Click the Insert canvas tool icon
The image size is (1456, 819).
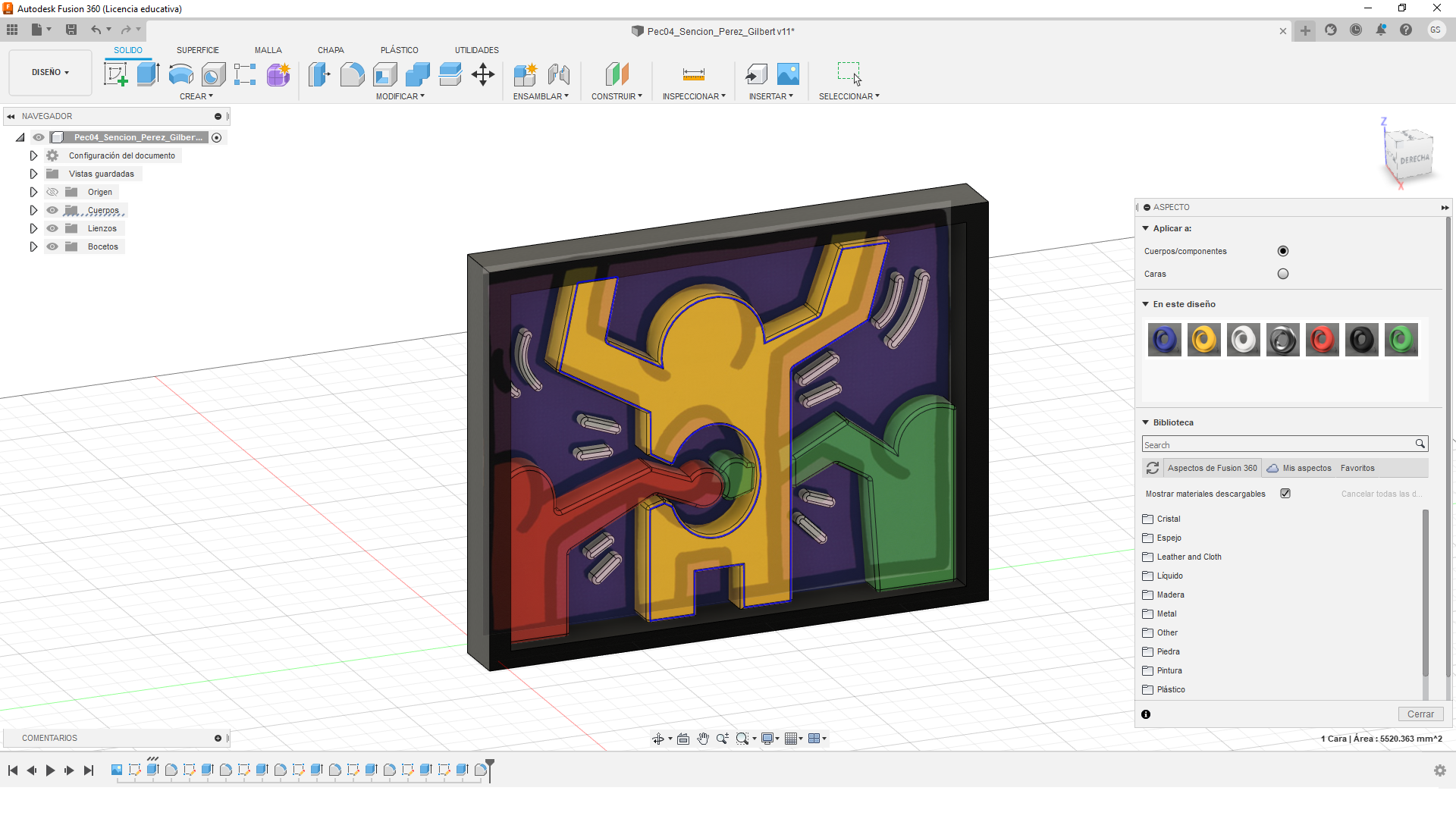click(x=788, y=74)
